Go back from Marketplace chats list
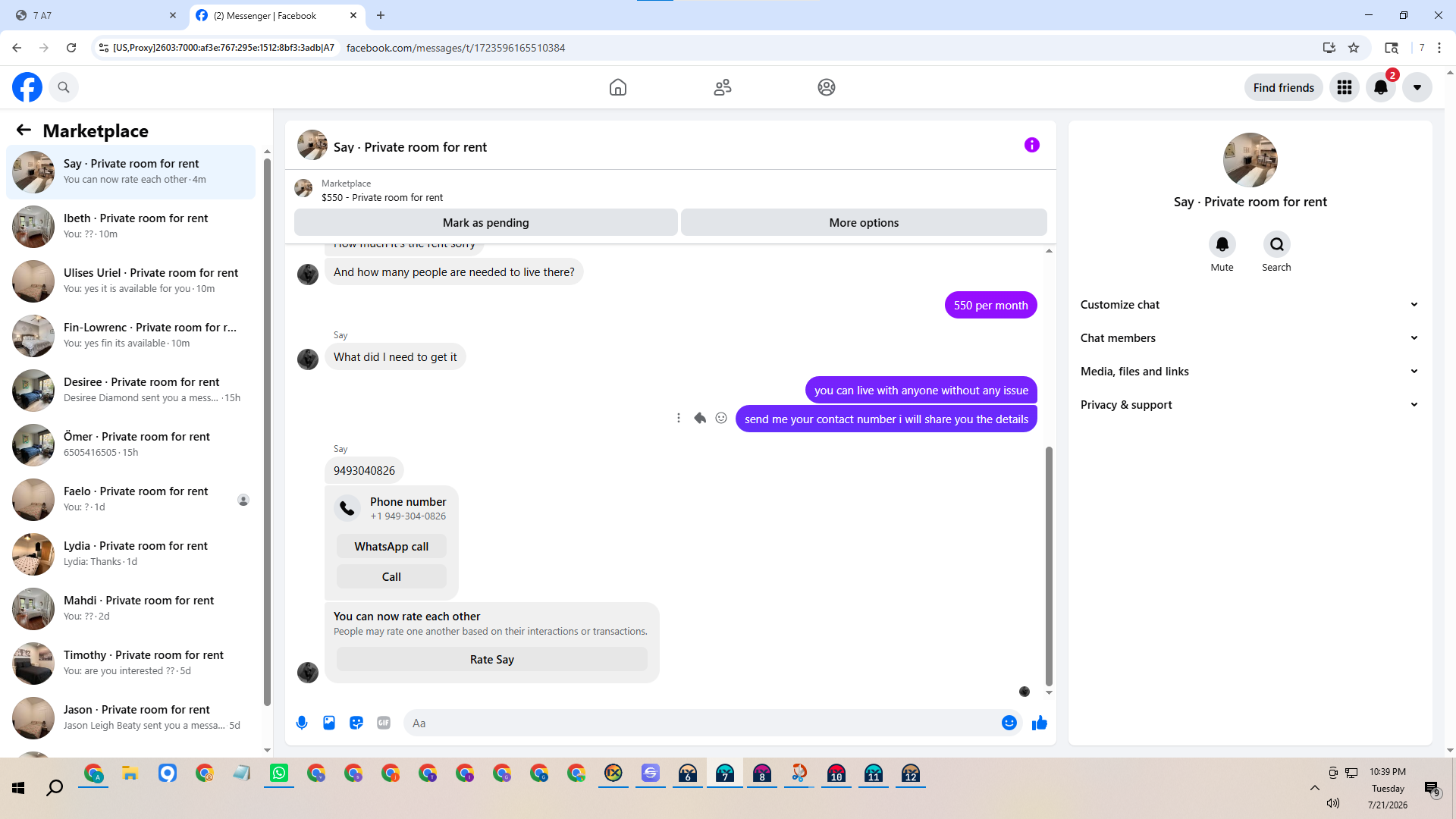Screen dimensions: 1456x819 [24, 130]
